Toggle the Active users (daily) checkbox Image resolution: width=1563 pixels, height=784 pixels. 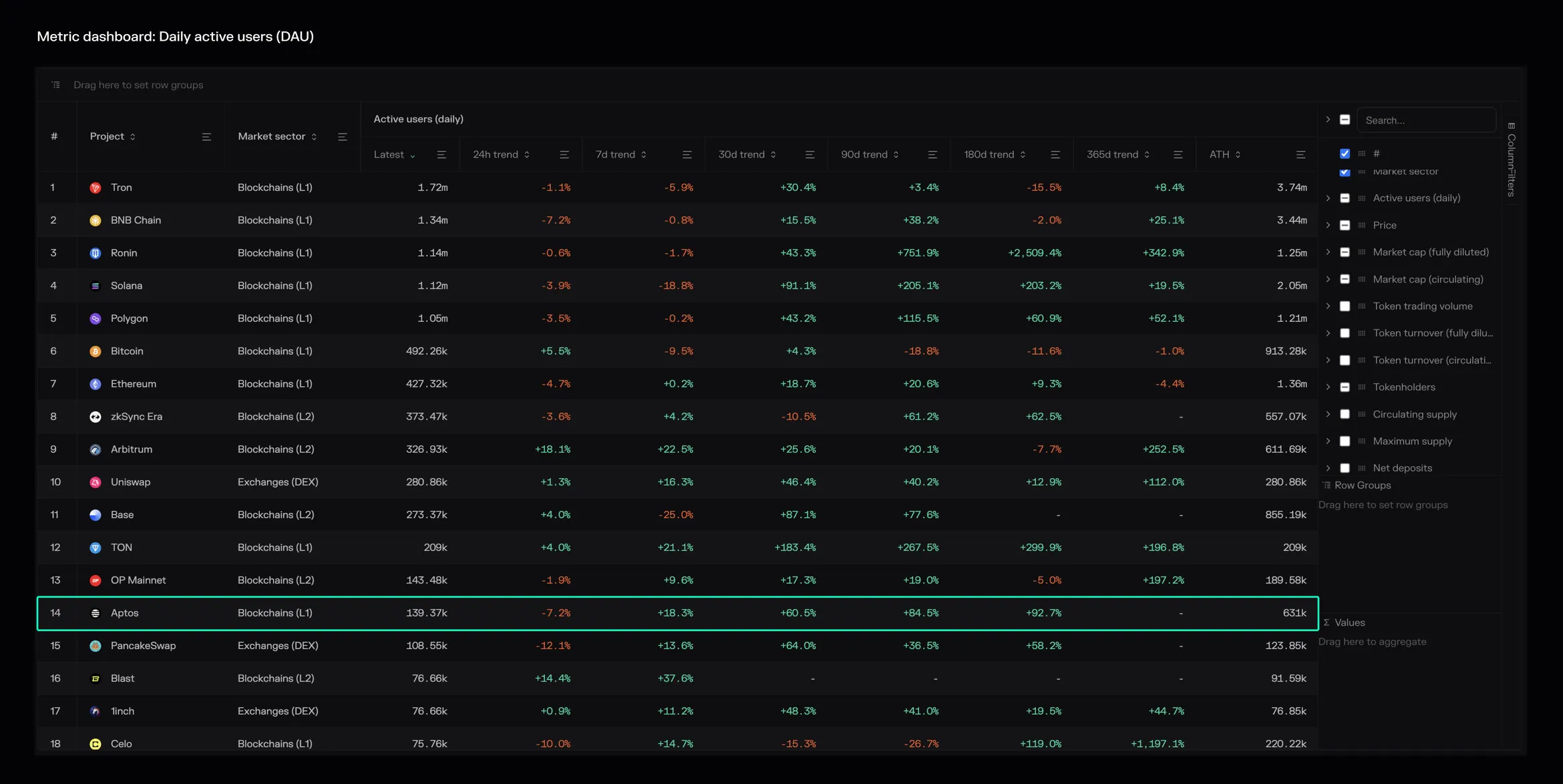pyautogui.click(x=1345, y=198)
